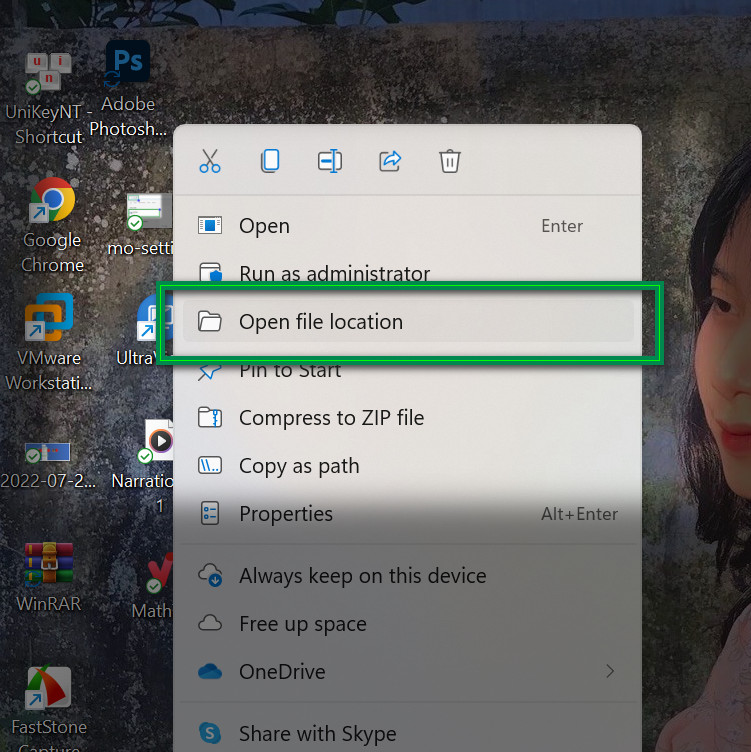
Task: Click the Delete trash icon
Action: pos(450,161)
